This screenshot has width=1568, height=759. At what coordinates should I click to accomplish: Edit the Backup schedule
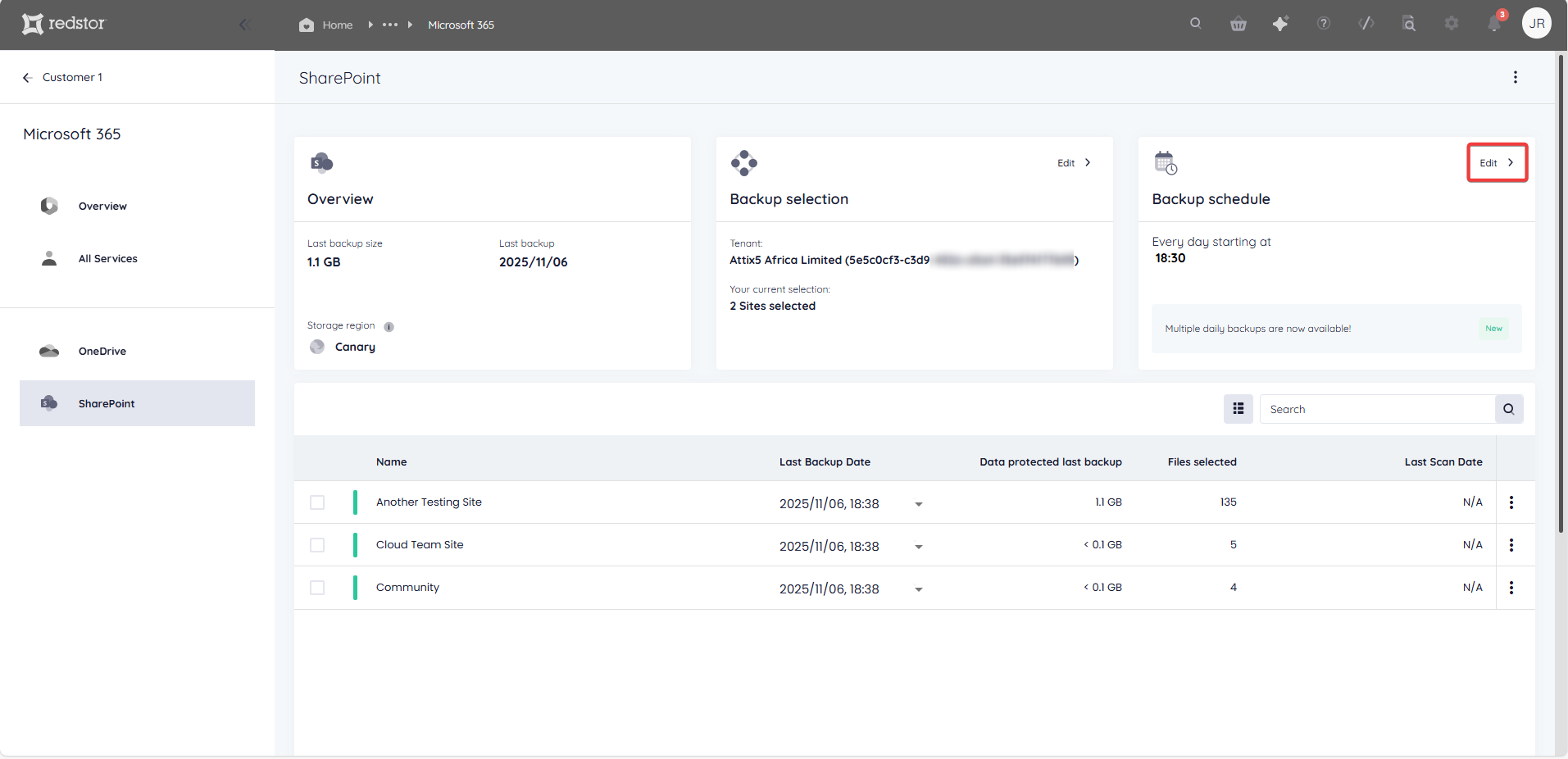(x=1497, y=162)
